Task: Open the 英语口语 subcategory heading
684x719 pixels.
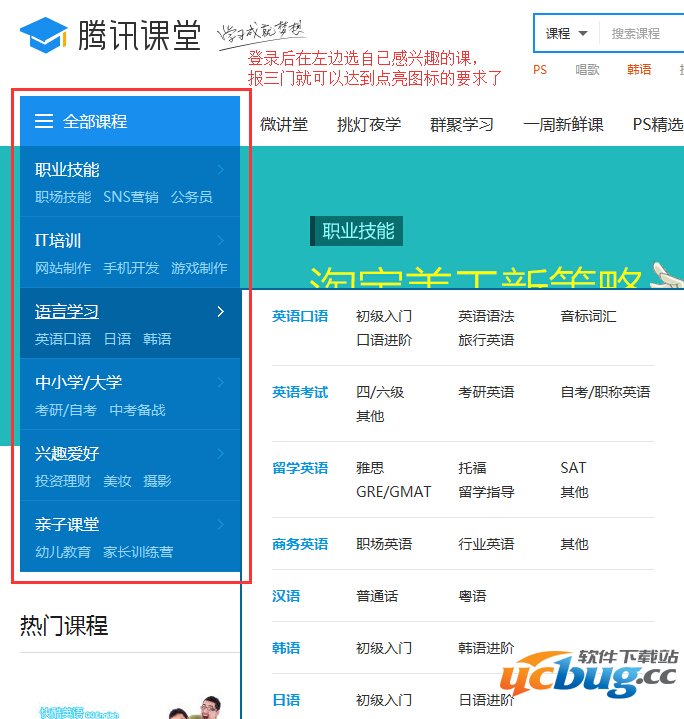Action: click(x=300, y=316)
